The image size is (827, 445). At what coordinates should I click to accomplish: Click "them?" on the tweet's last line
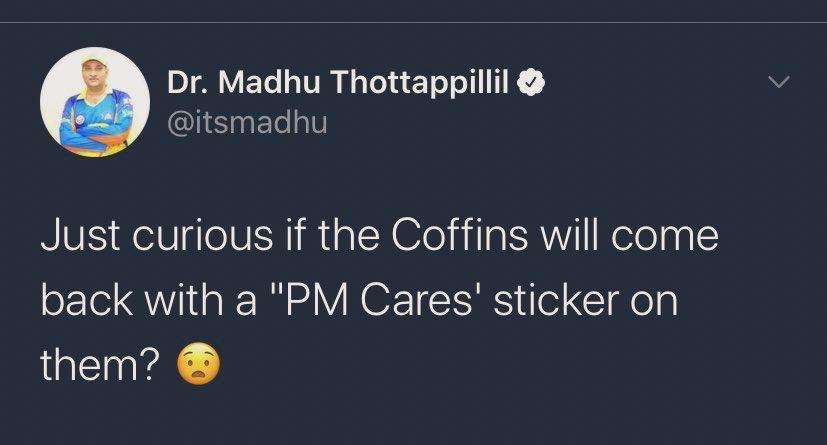tap(100, 365)
